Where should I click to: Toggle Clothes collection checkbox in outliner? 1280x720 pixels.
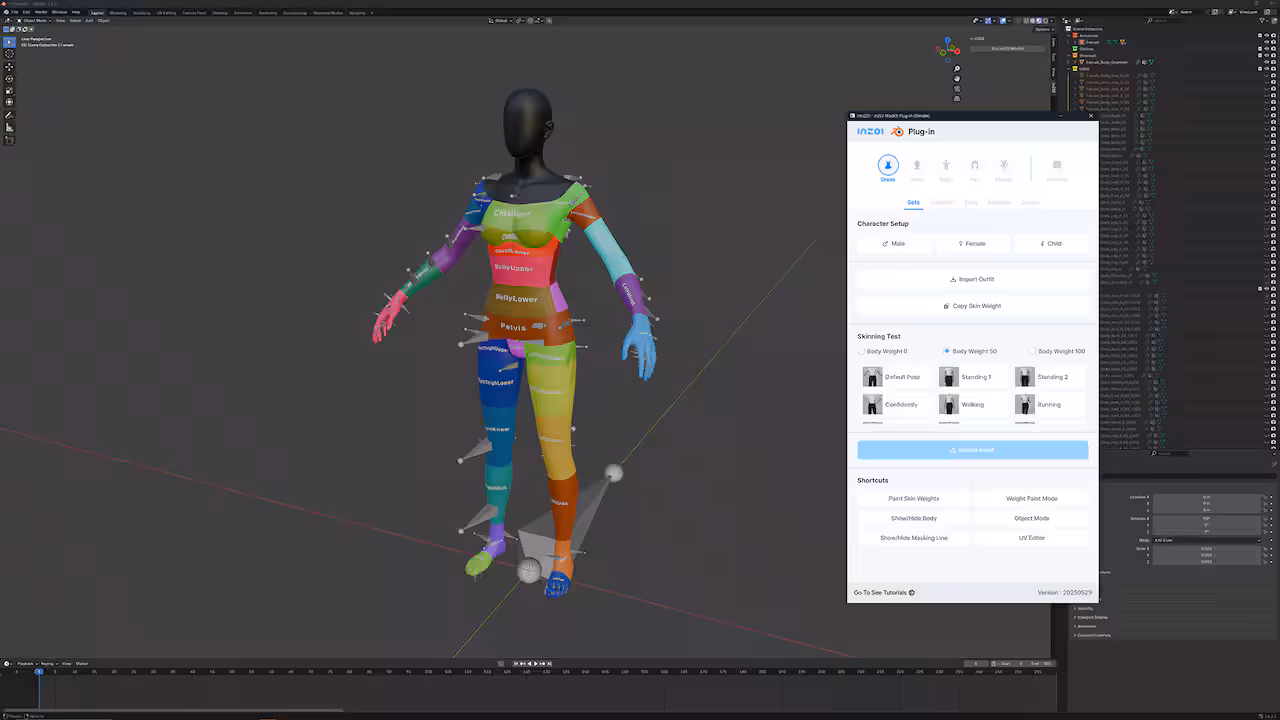coord(1260,49)
